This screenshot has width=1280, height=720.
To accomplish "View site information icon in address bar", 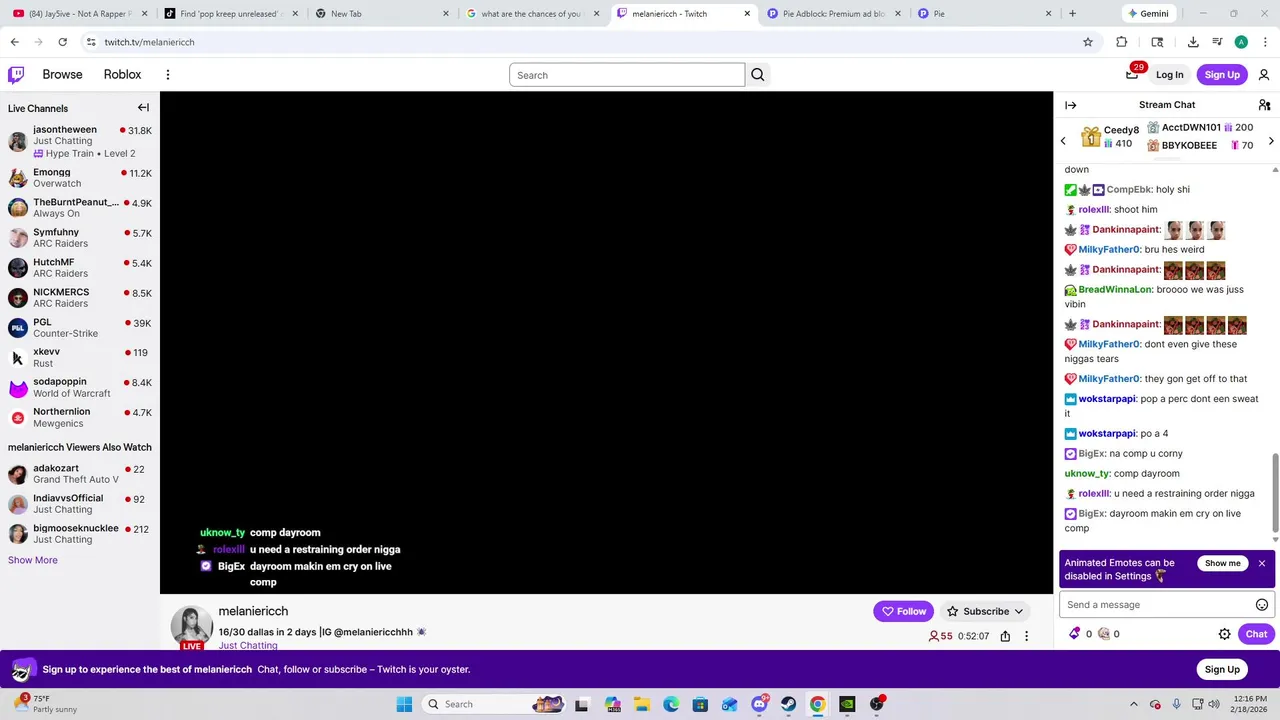I will click(x=91, y=42).
